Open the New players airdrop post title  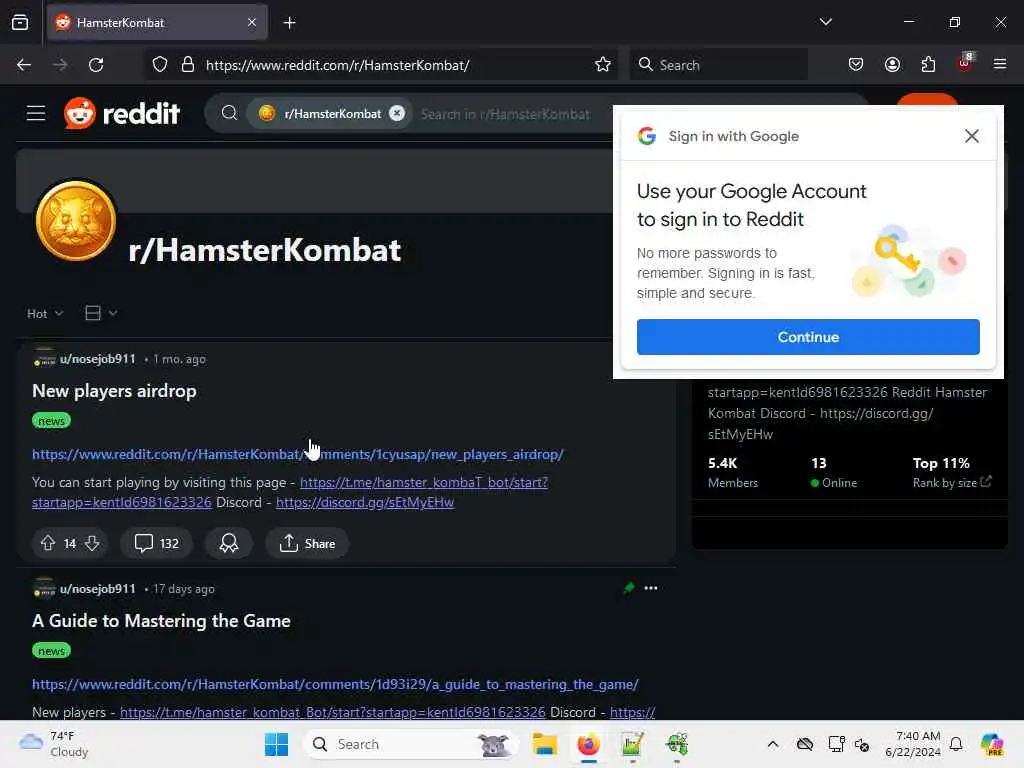[x=114, y=391]
